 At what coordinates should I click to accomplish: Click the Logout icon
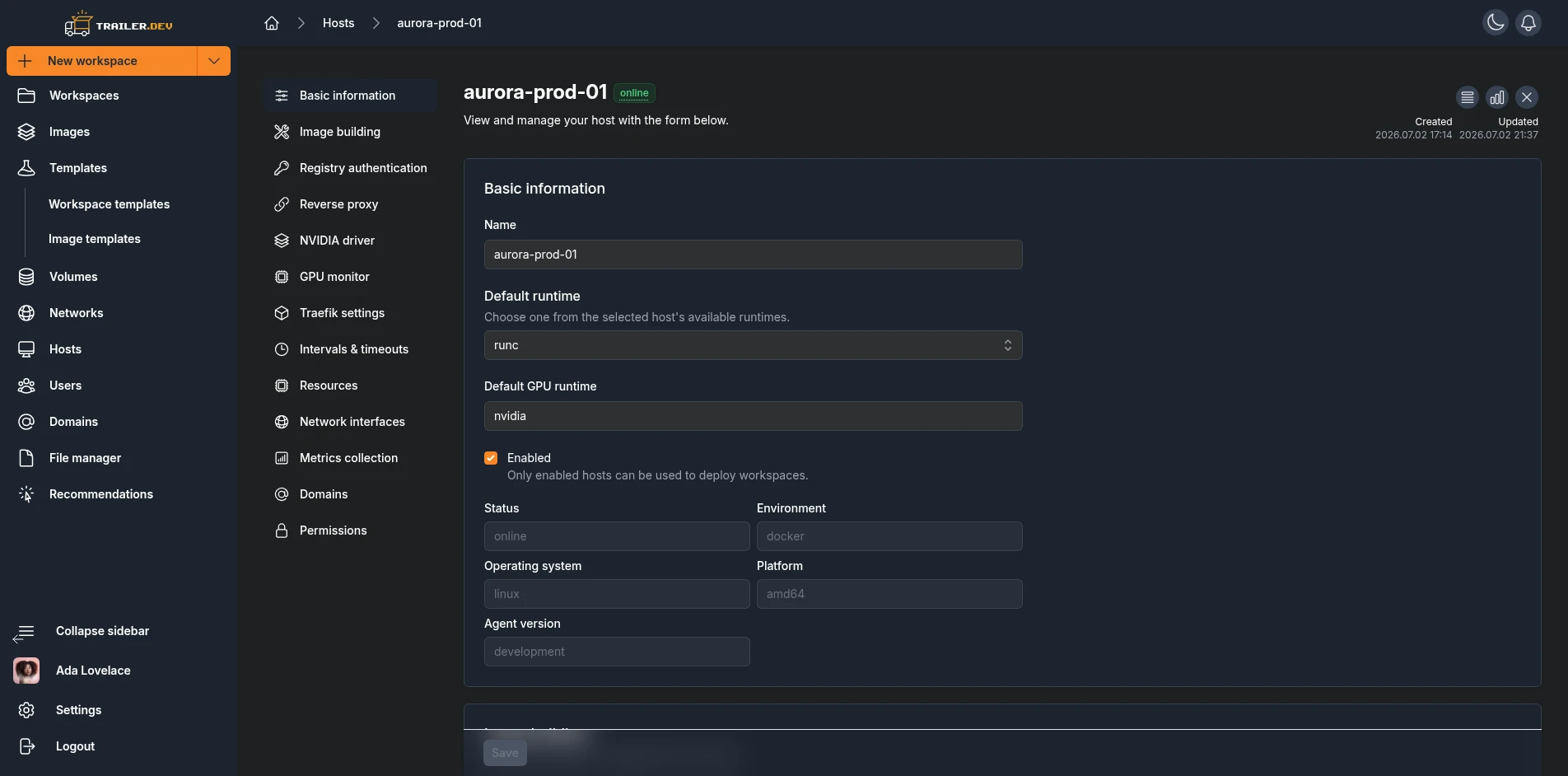point(26,746)
